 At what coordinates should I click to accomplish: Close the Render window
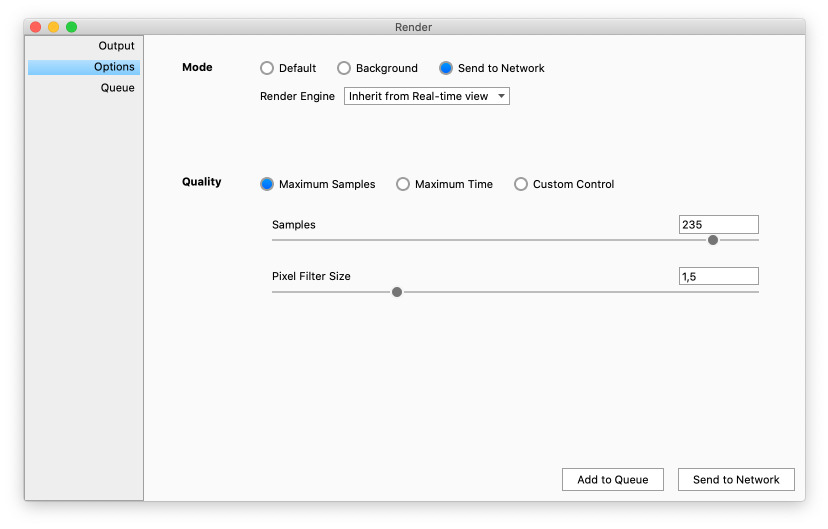(36, 27)
